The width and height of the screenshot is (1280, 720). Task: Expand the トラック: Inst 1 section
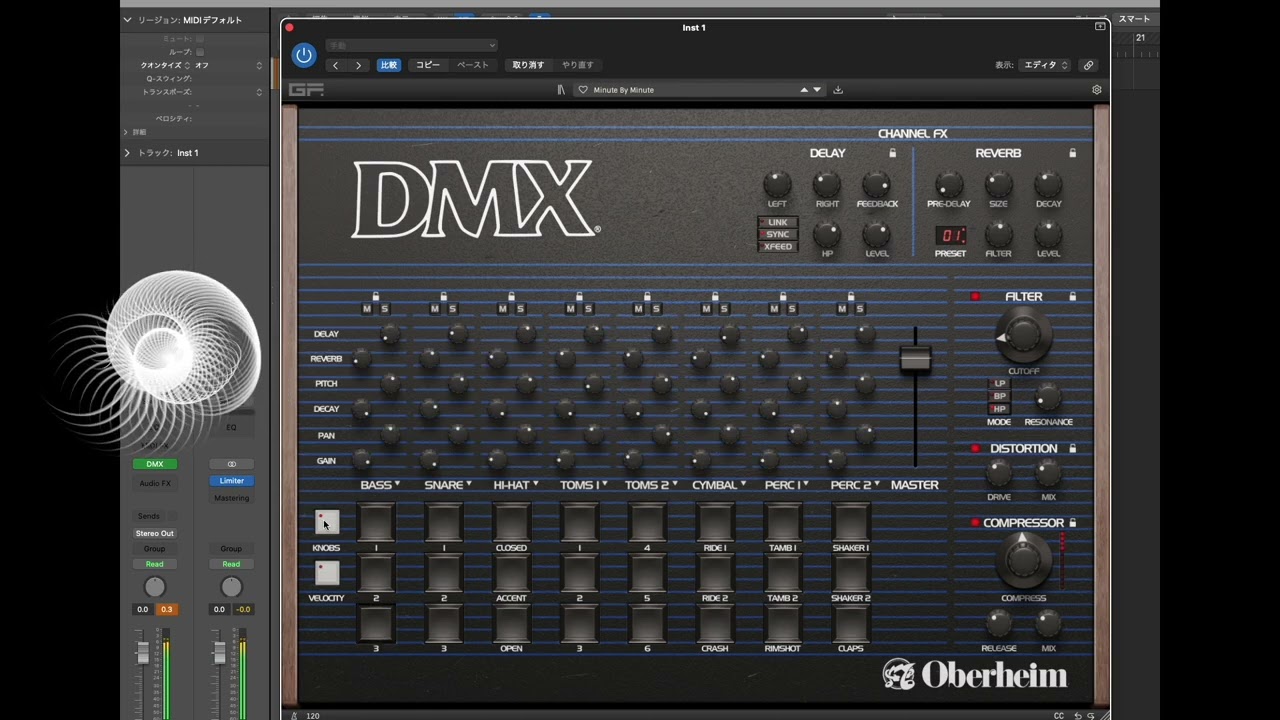tap(127, 153)
